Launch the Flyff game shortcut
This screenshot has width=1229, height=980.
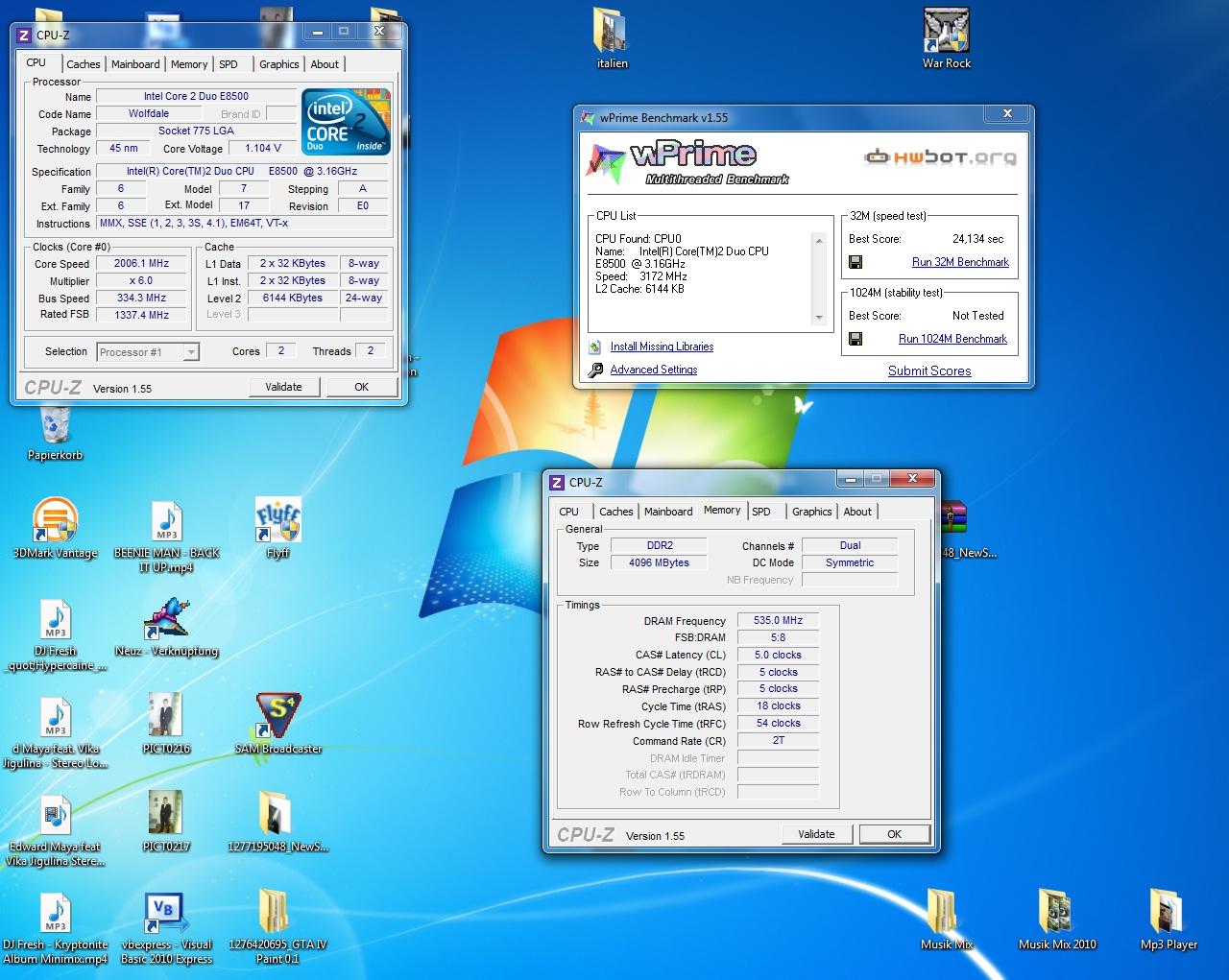[x=277, y=521]
